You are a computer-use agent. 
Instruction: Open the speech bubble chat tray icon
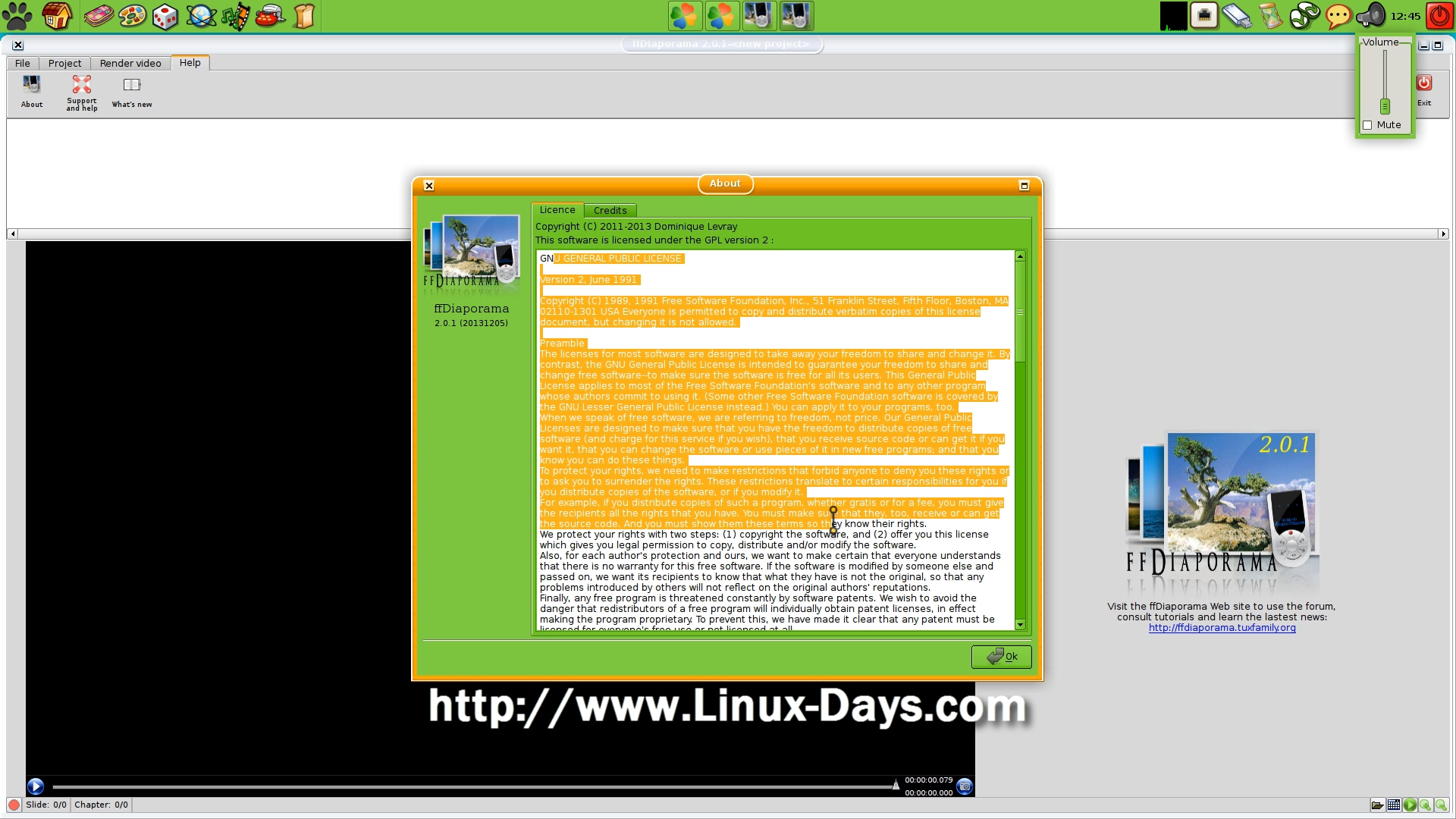click(1338, 16)
